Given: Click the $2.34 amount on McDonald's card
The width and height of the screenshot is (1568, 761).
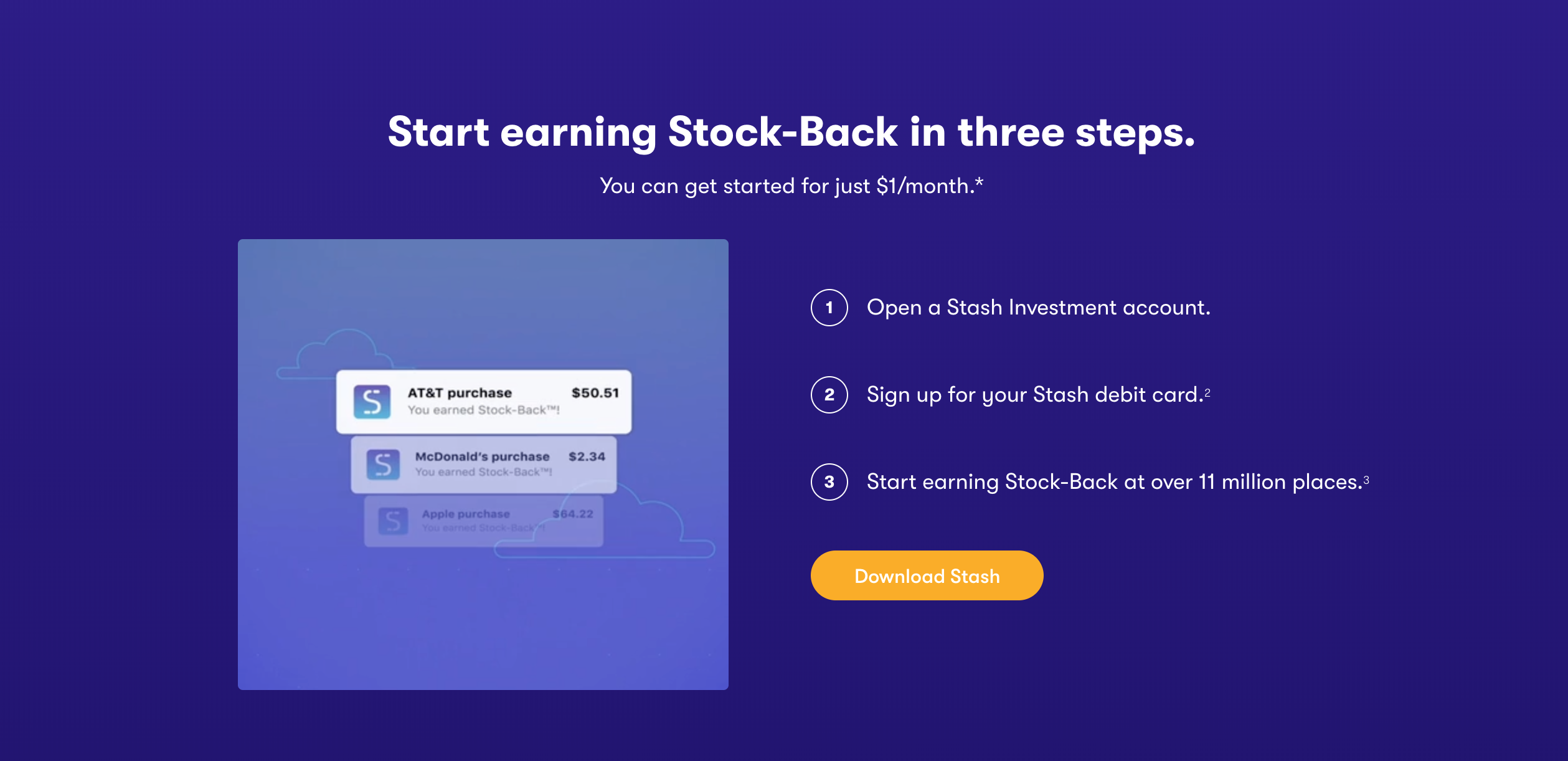Looking at the screenshot, I should 587,456.
